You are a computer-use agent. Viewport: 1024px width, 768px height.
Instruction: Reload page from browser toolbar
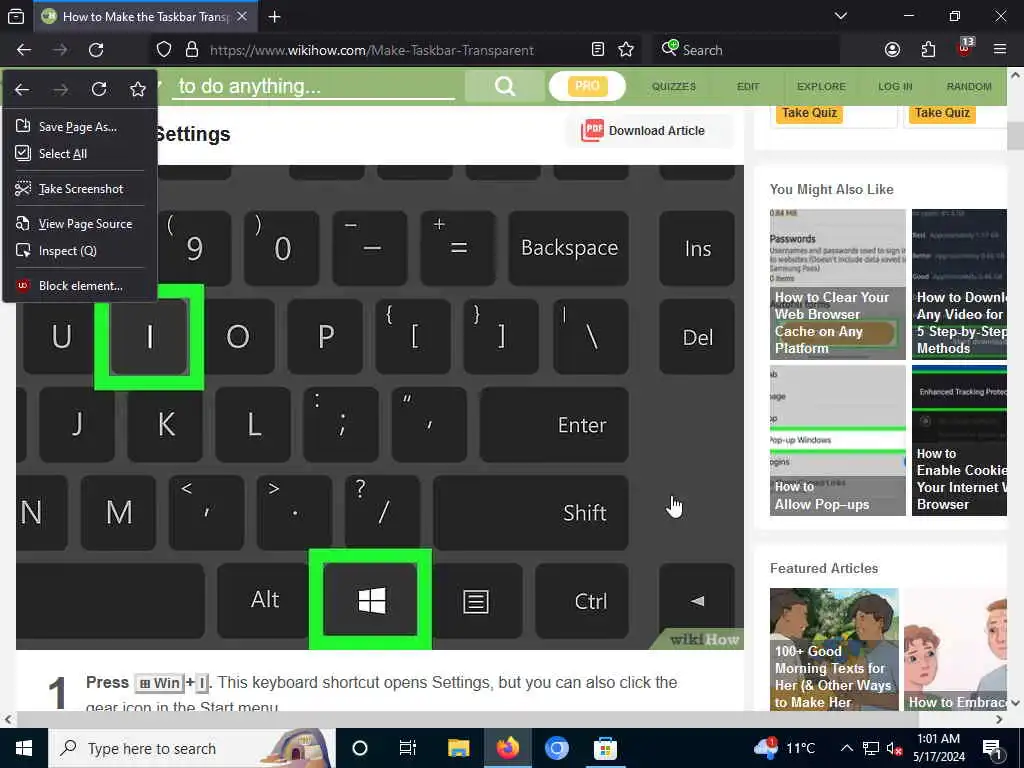point(96,50)
